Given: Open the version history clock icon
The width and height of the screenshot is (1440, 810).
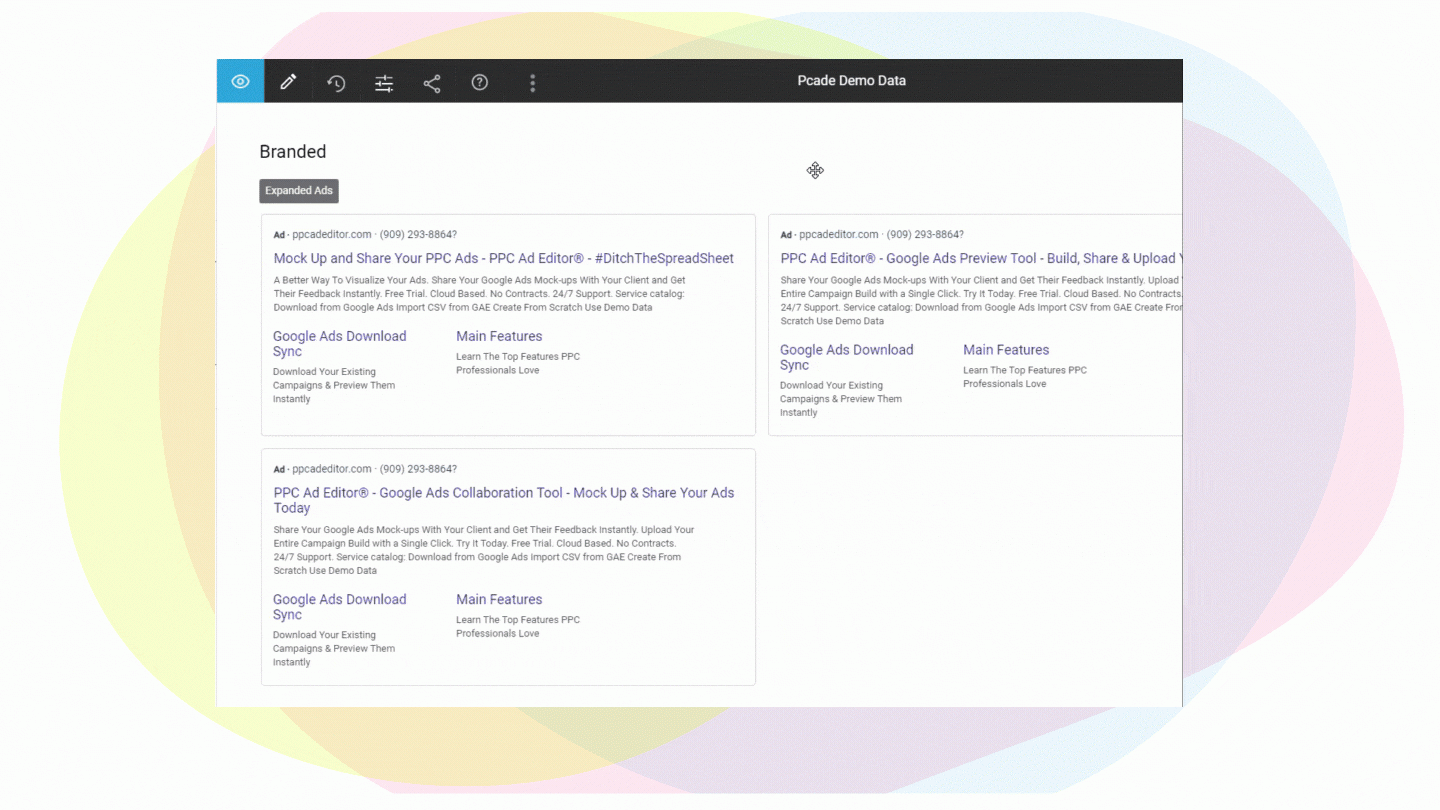Looking at the screenshot, I should coord(336,83).
